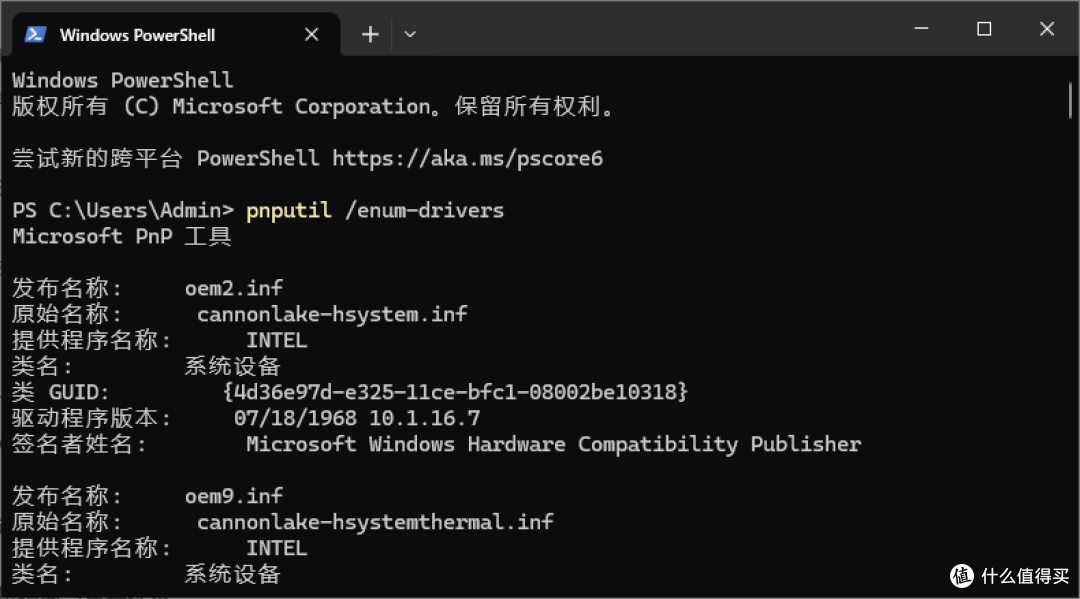Minimize the terminal window
Image resolution: width=1080 pixels, height=599 pixels.
coord(921,29)
